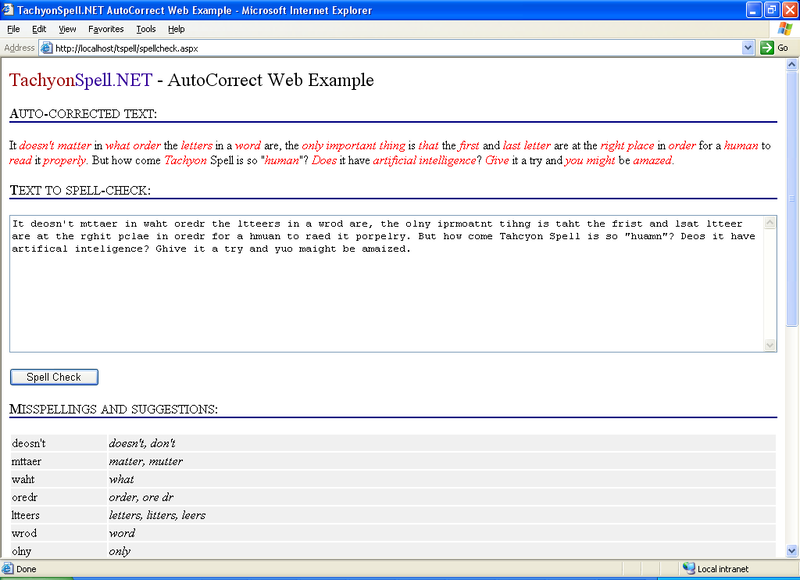Click the page icon in address bar
Screen dimensions: 800x580
[x=46, y=48]
